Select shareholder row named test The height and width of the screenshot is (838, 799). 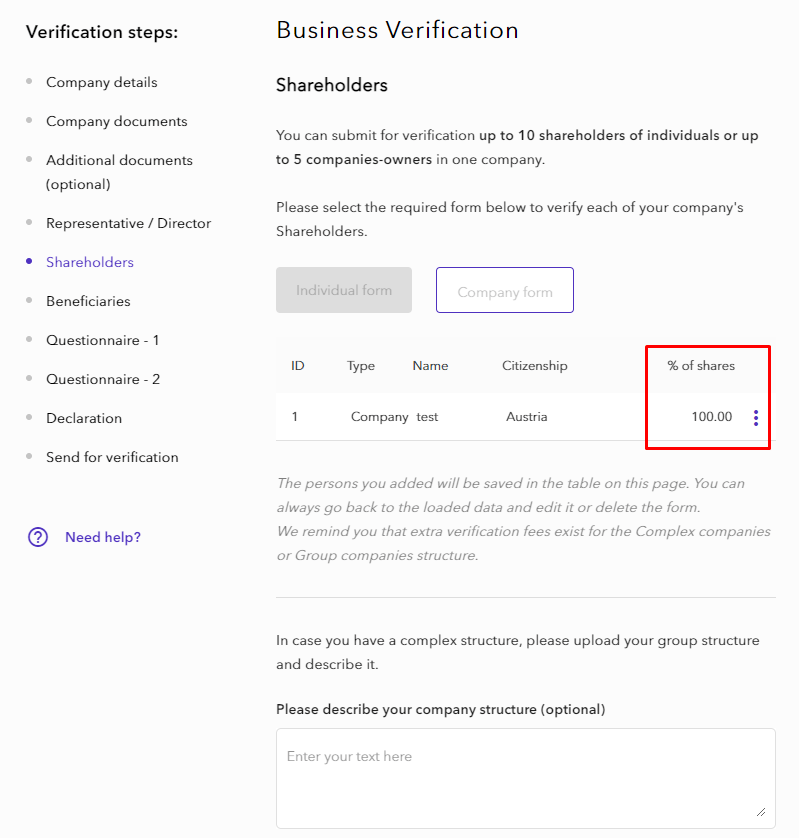427,417
